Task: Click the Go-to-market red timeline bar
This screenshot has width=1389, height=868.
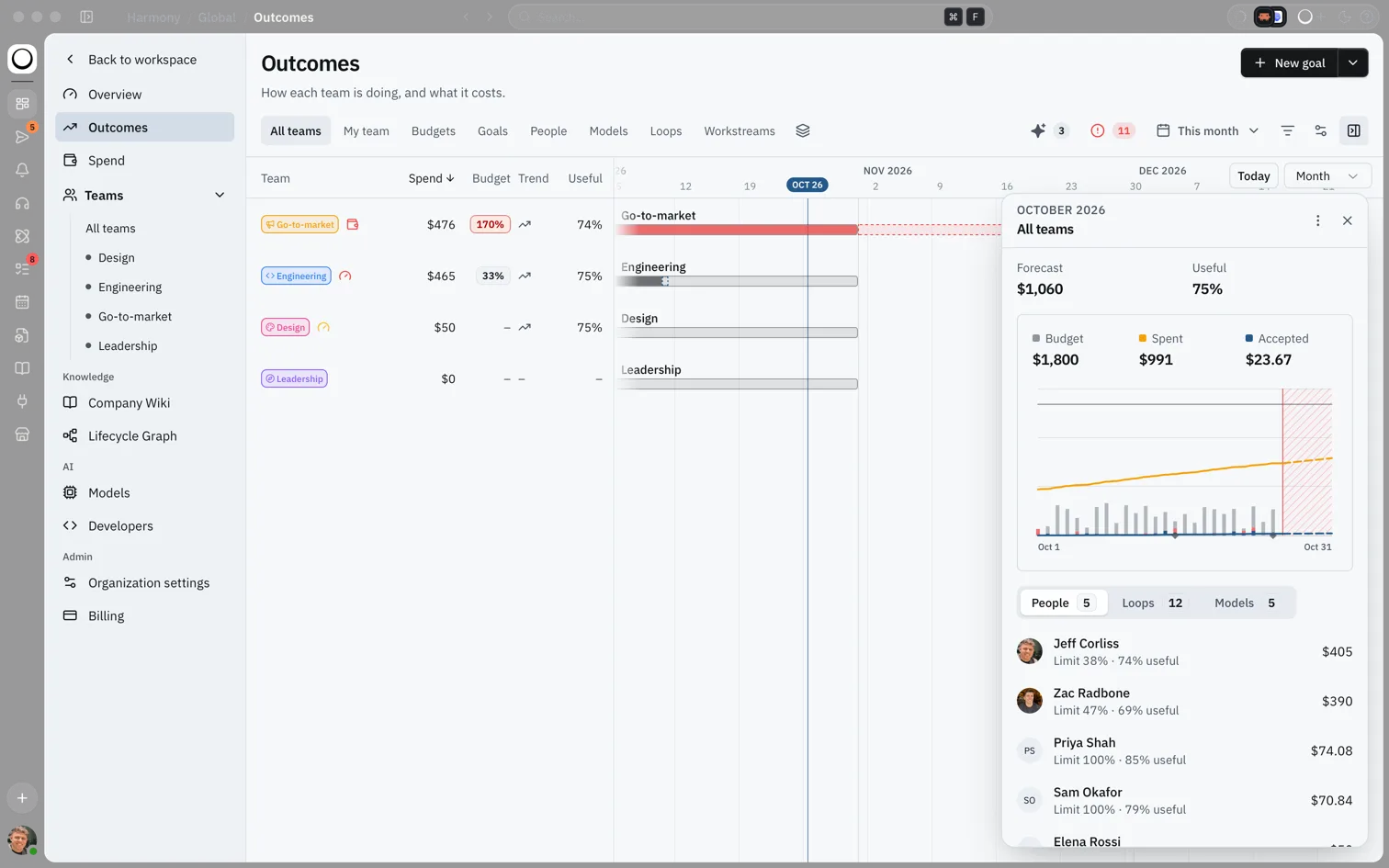Action: coord(739,230)
